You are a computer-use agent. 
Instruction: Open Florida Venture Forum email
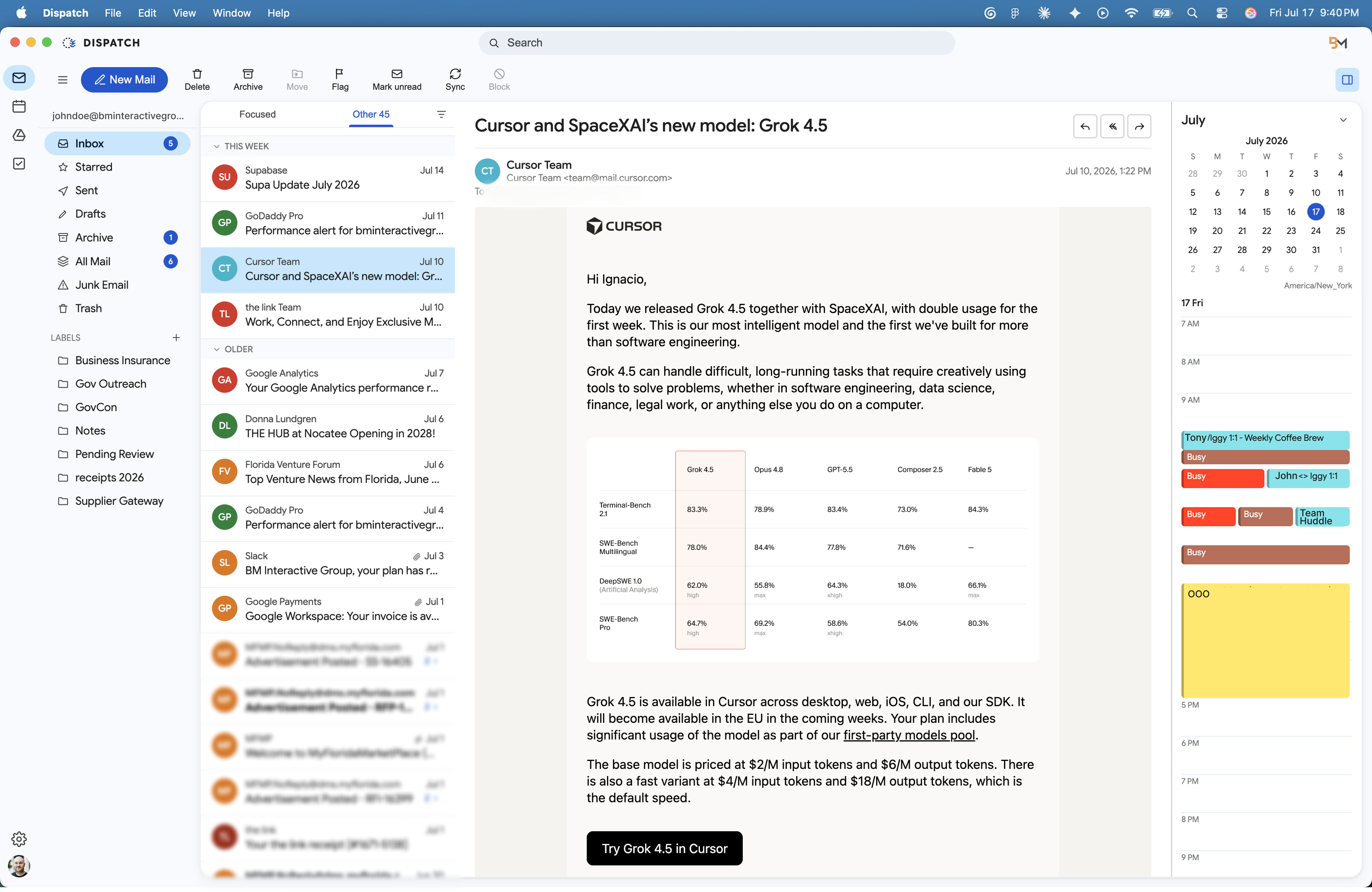coord(328,472)
